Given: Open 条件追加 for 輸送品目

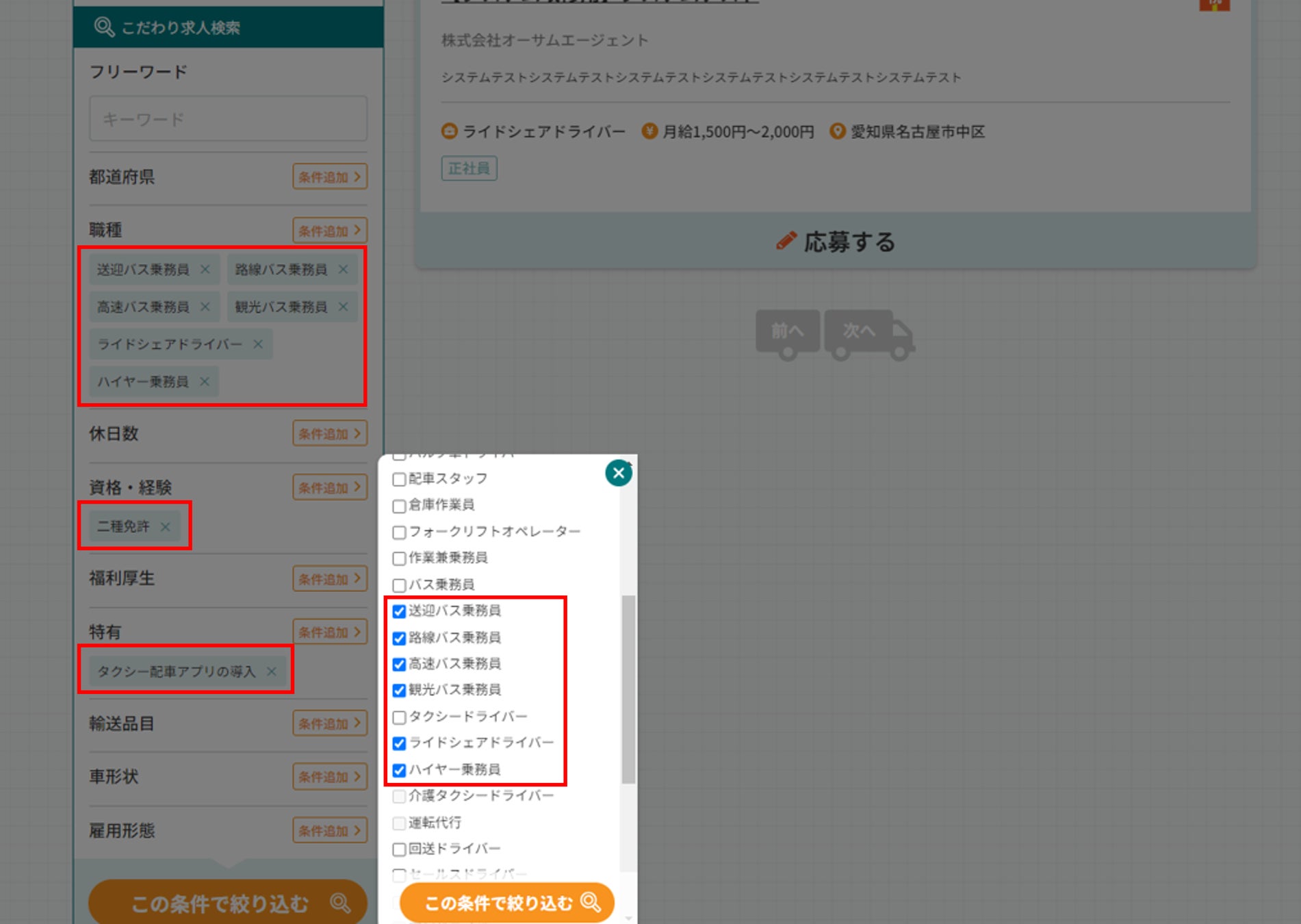Looking at the screenshot, I should coord(330,723).
